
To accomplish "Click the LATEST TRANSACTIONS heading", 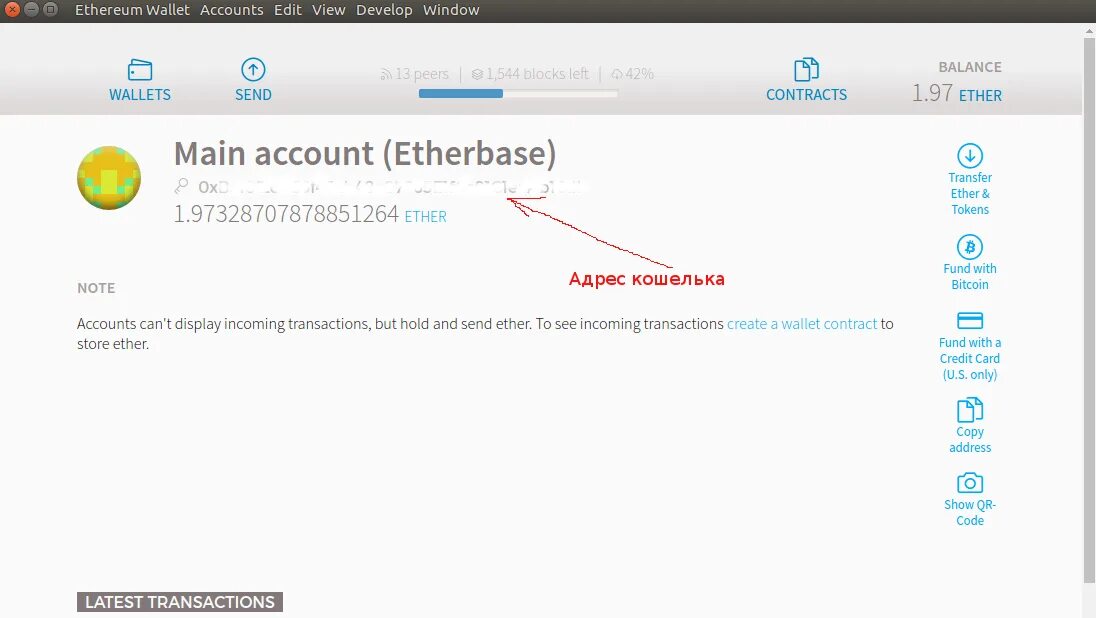I will point(180,602).
